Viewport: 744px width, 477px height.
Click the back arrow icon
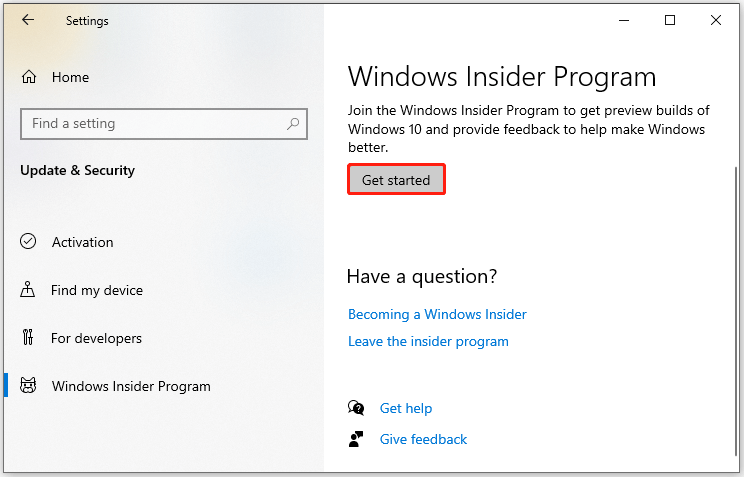(28, 19)
